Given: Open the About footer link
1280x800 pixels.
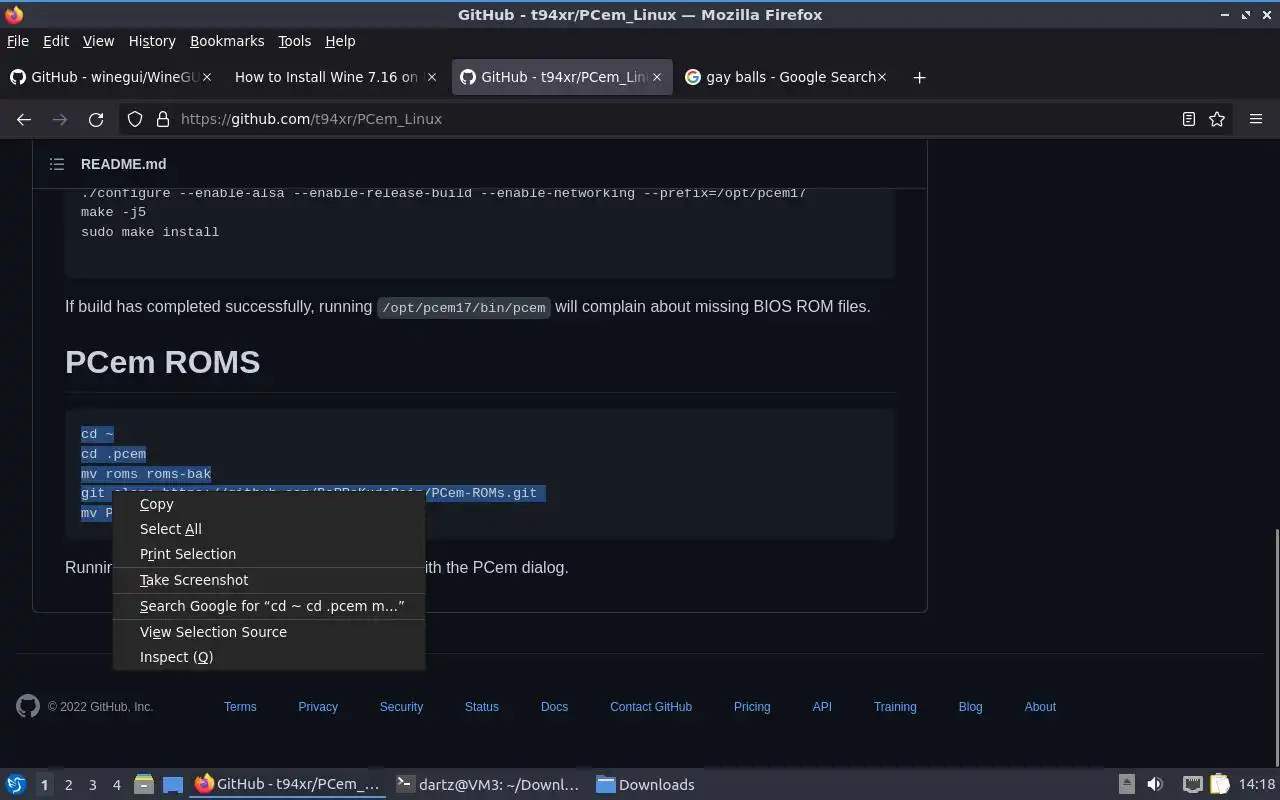Looking at the screenshot, I should point(1040,707).
